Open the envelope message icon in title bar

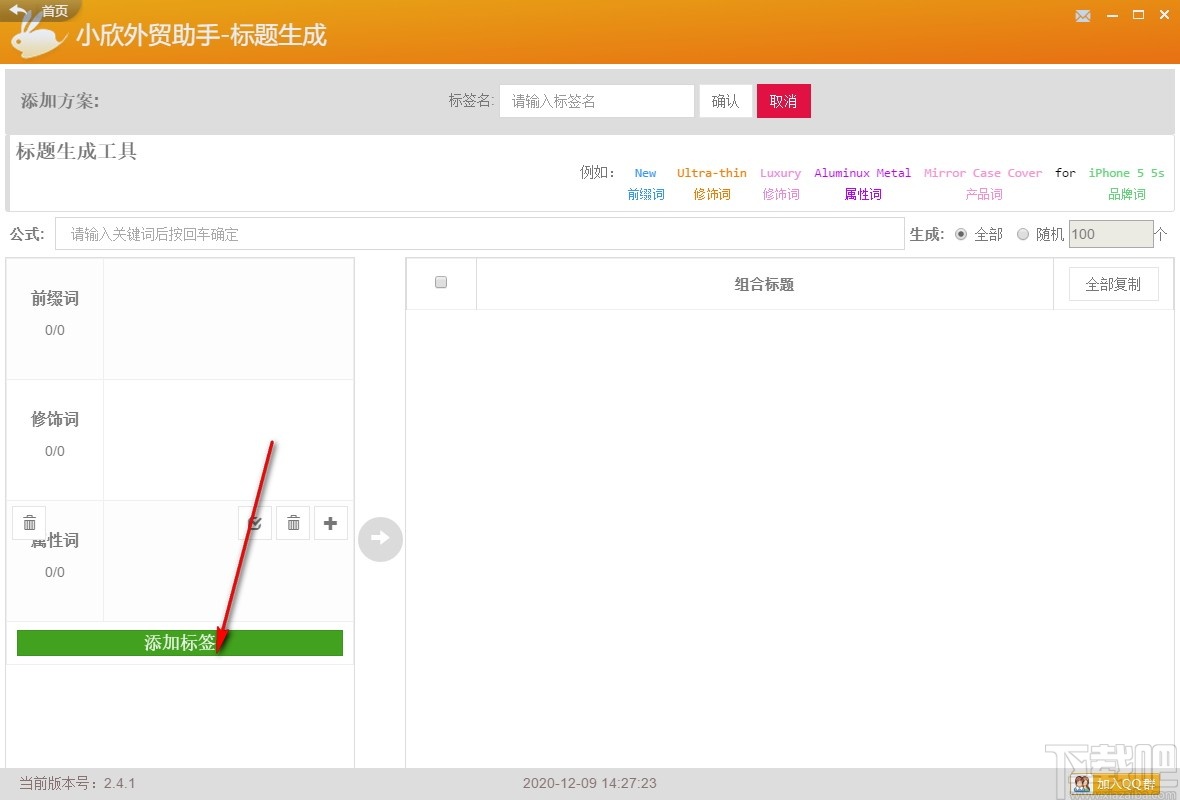(x=1083, y=16)
